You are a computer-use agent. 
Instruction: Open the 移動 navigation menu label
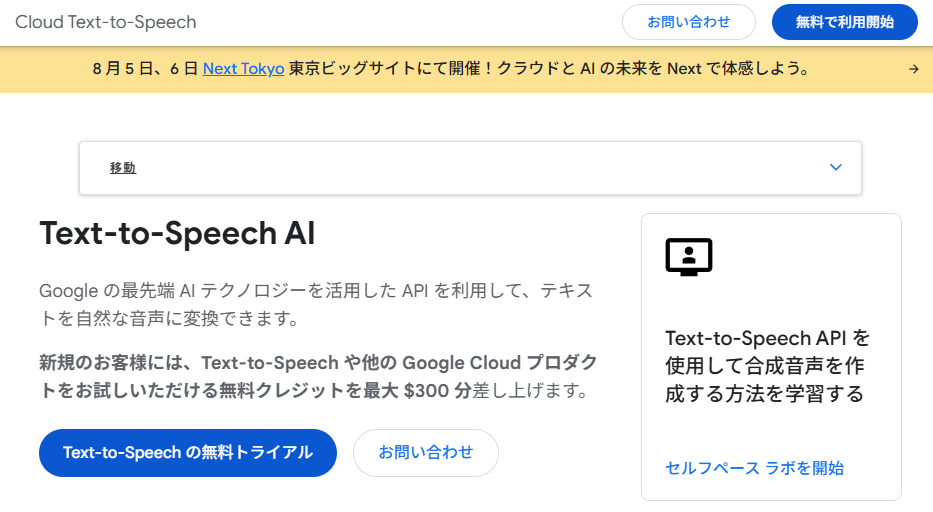[123, 168]
